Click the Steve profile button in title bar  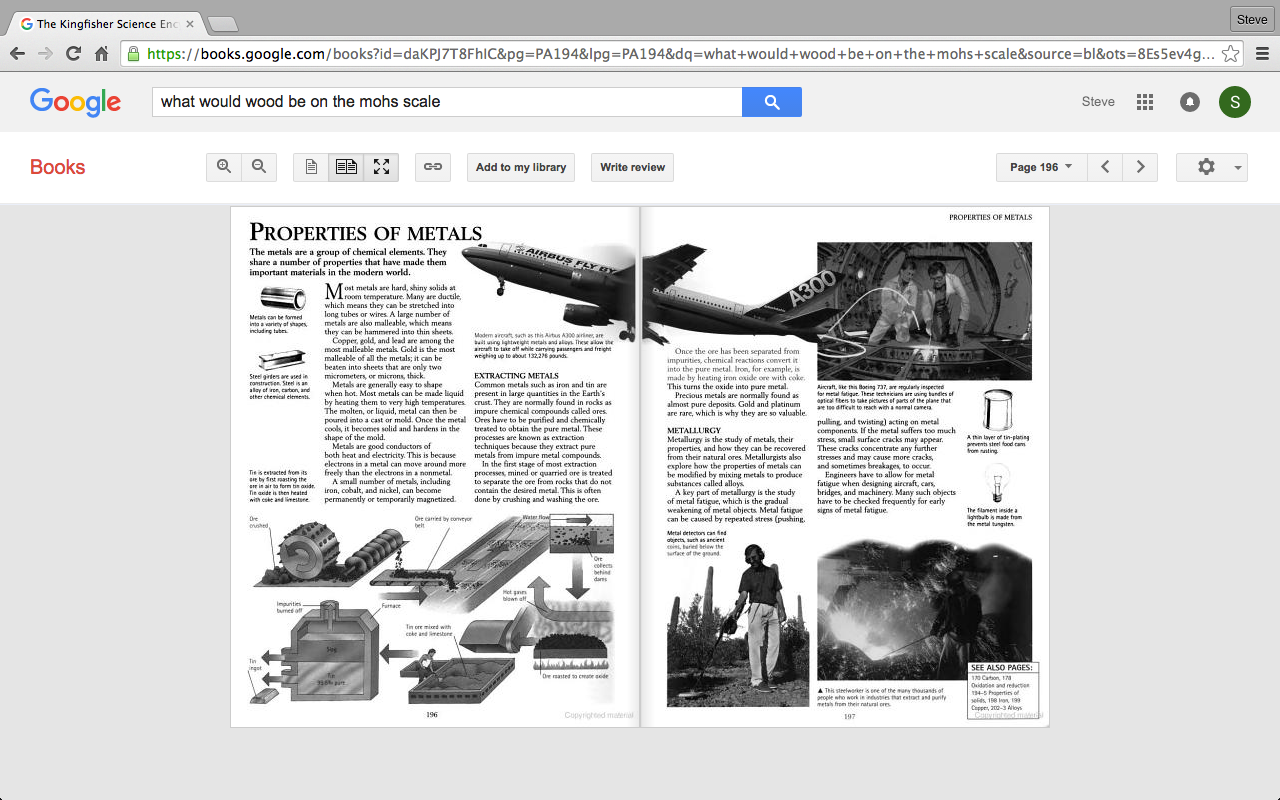[x=1252, y=19]
